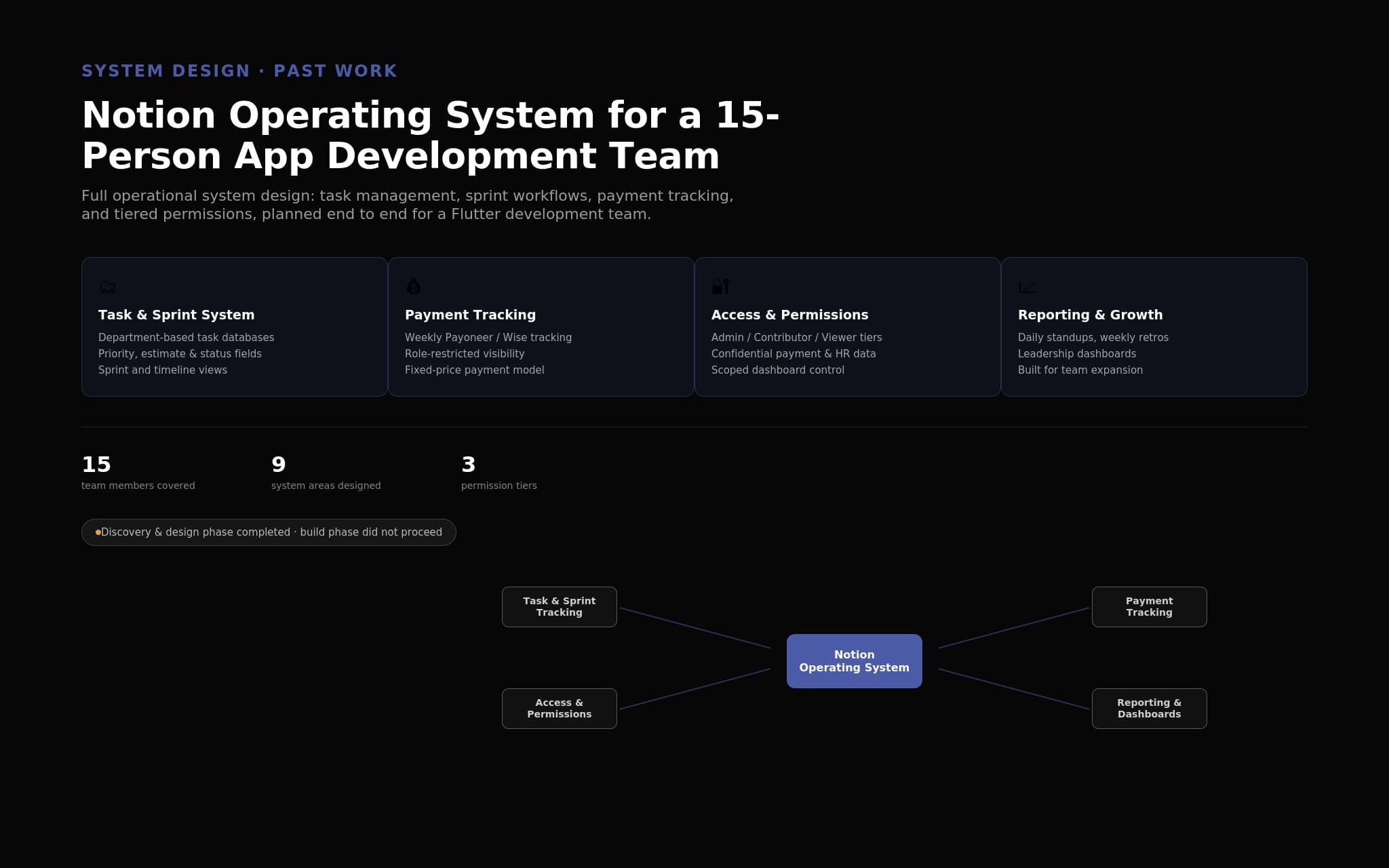Image resolution: width=1389 pixels, height=868 pixels.
Task: Click the permission tiers label
Action: pyautogui.click(x=499, y=486)
